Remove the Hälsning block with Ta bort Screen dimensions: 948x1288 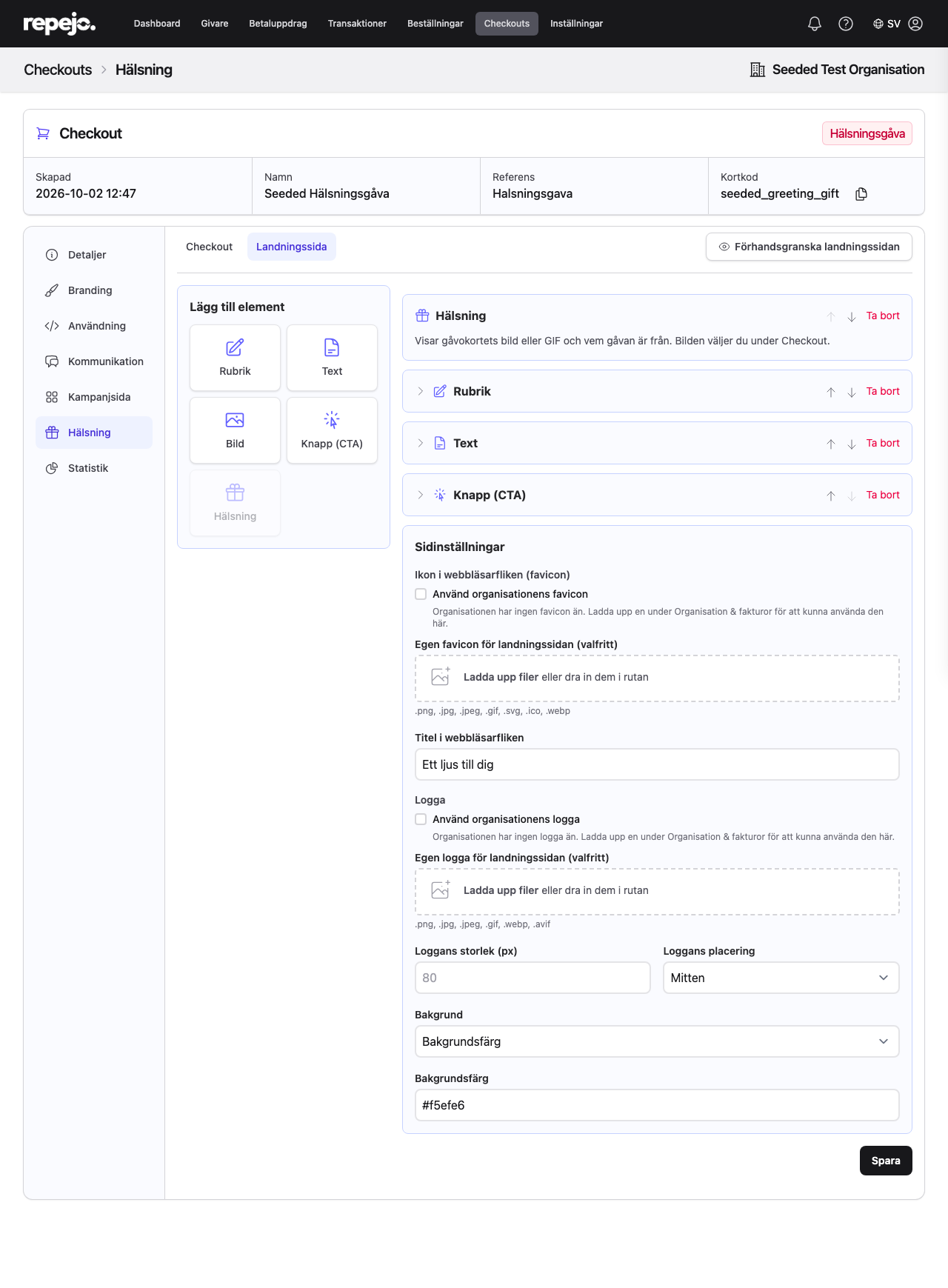pos(883,316)
